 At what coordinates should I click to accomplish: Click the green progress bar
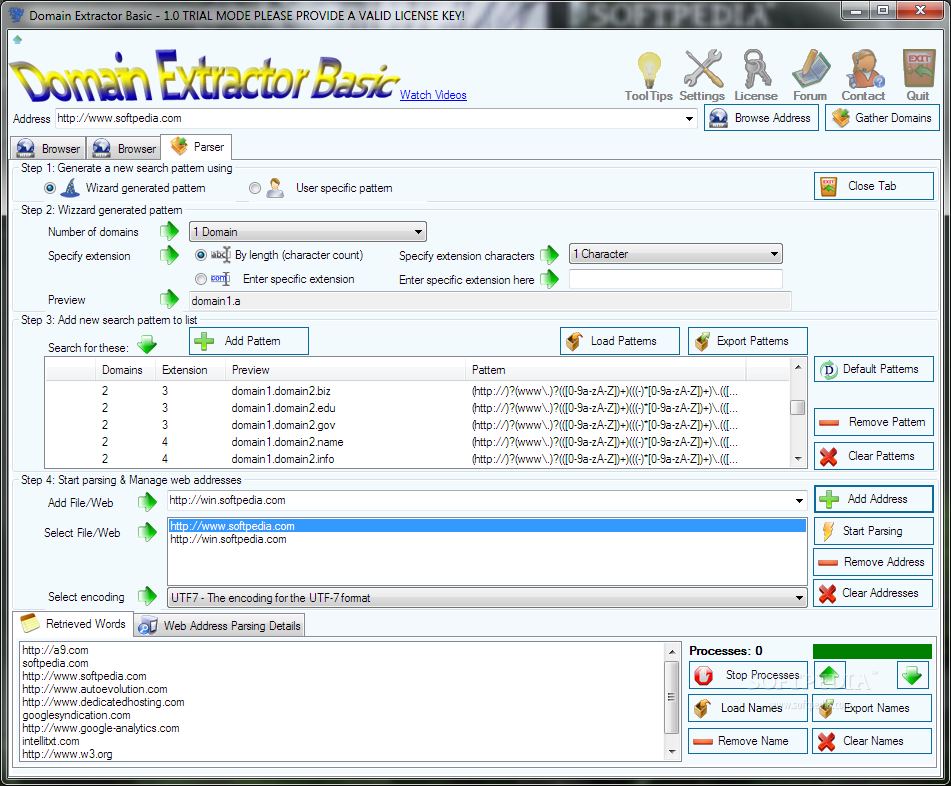(x=872, y=651)
